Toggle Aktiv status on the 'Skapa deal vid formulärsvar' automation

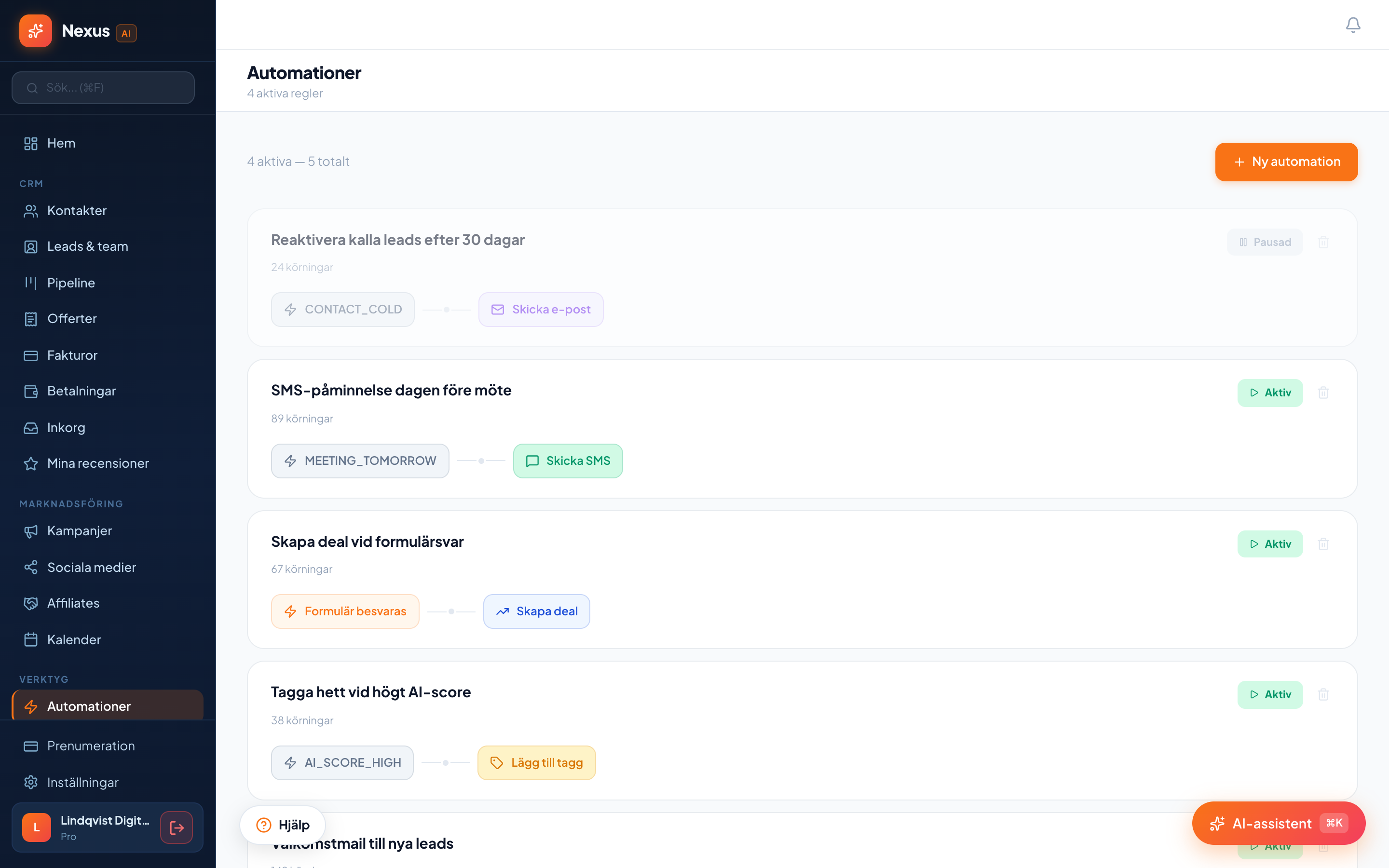(x=1269, y=543)
